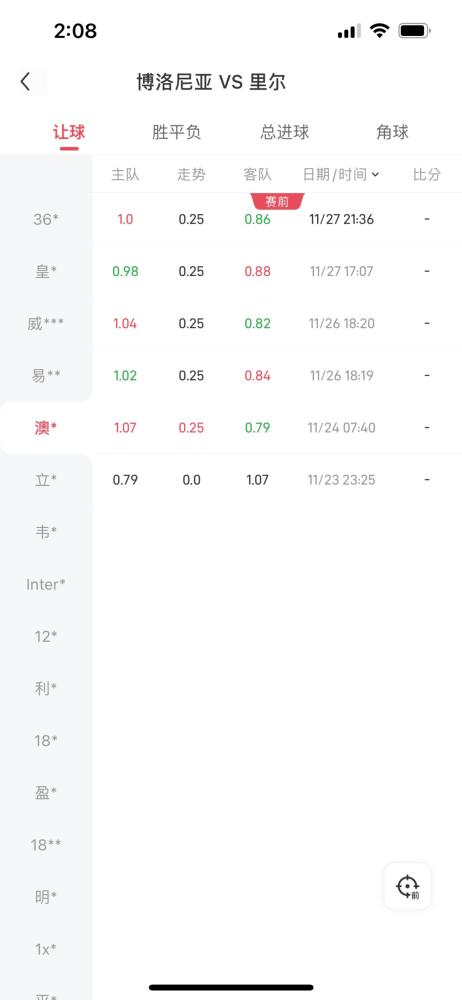The height and width of the screenshot is (1000, 462).
Task: Pick bookmaker 威*** from the list
Action: pos(46,324)
